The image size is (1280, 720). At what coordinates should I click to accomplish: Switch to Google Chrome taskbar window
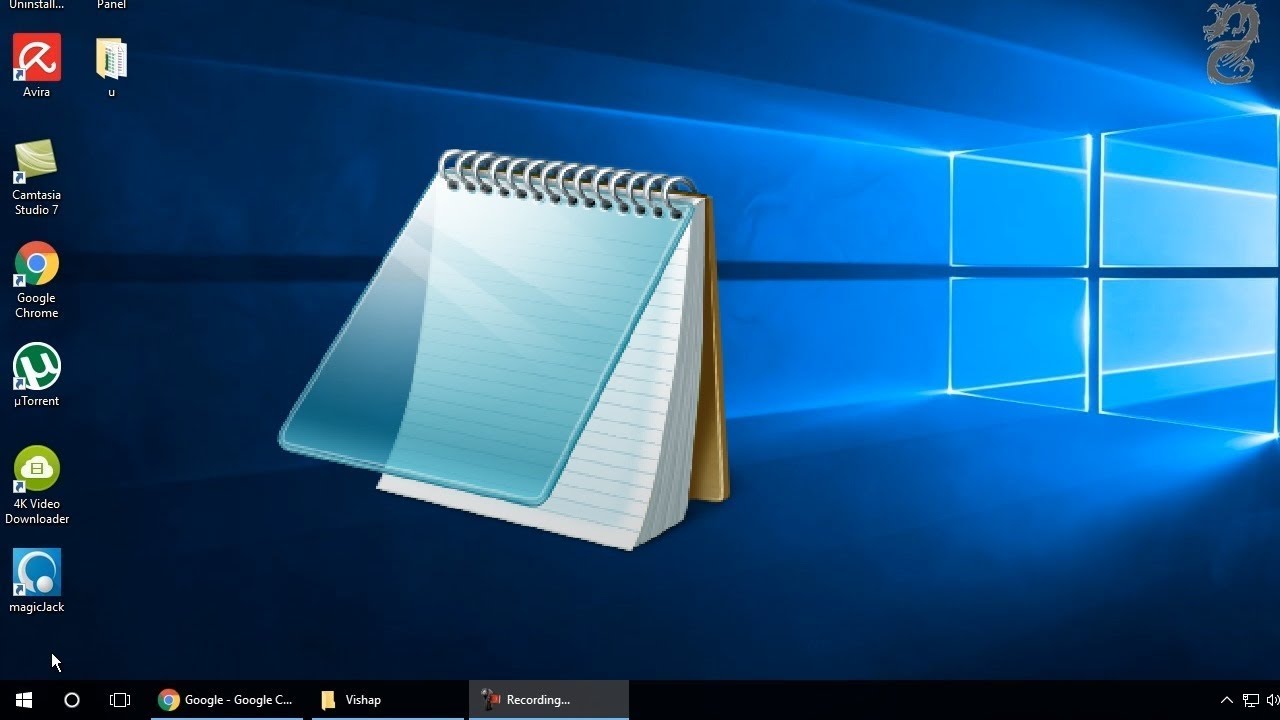pos(227,700)
